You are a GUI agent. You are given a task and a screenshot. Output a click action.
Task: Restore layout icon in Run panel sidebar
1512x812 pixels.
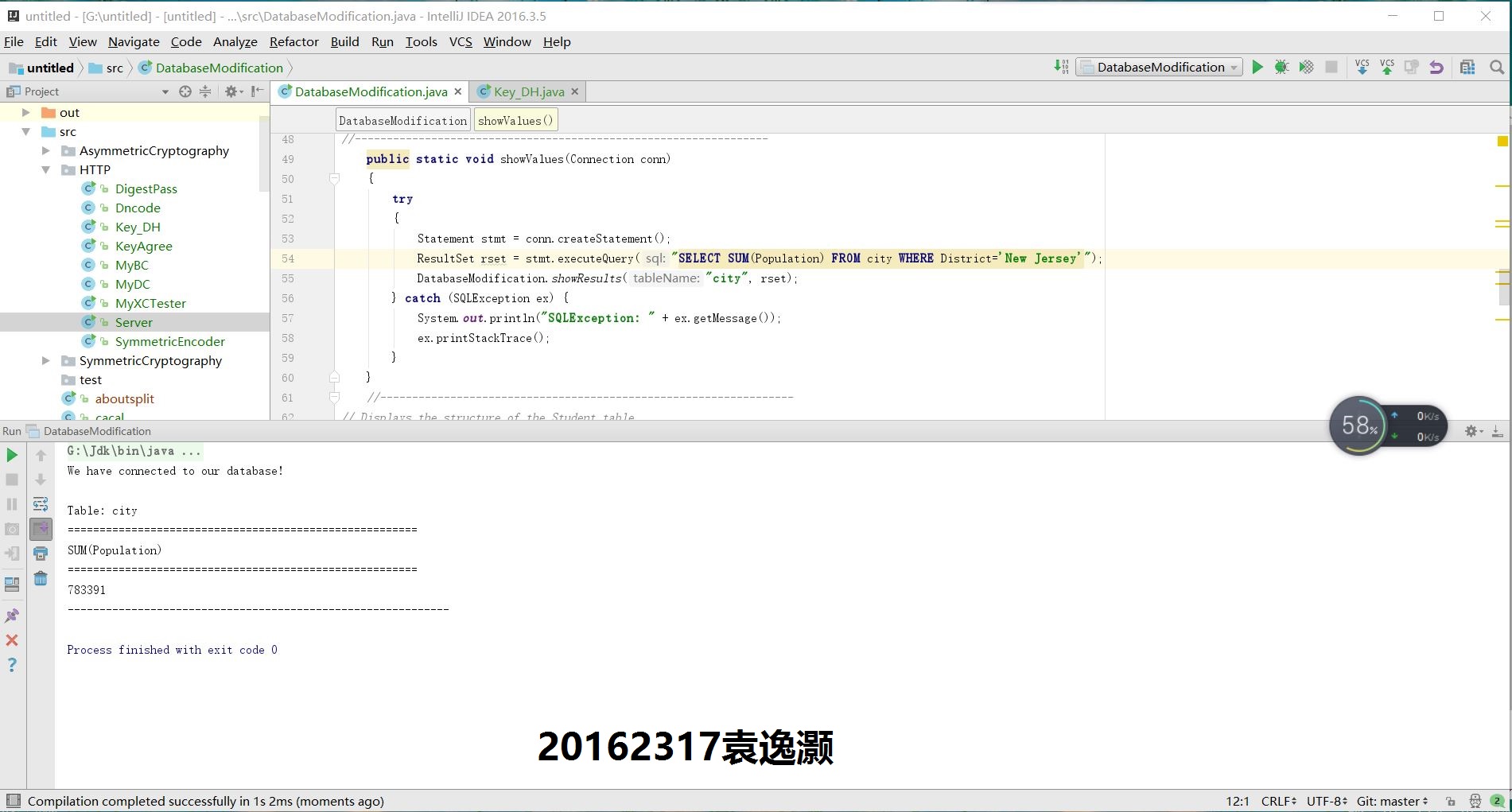(x=12, y=585)
